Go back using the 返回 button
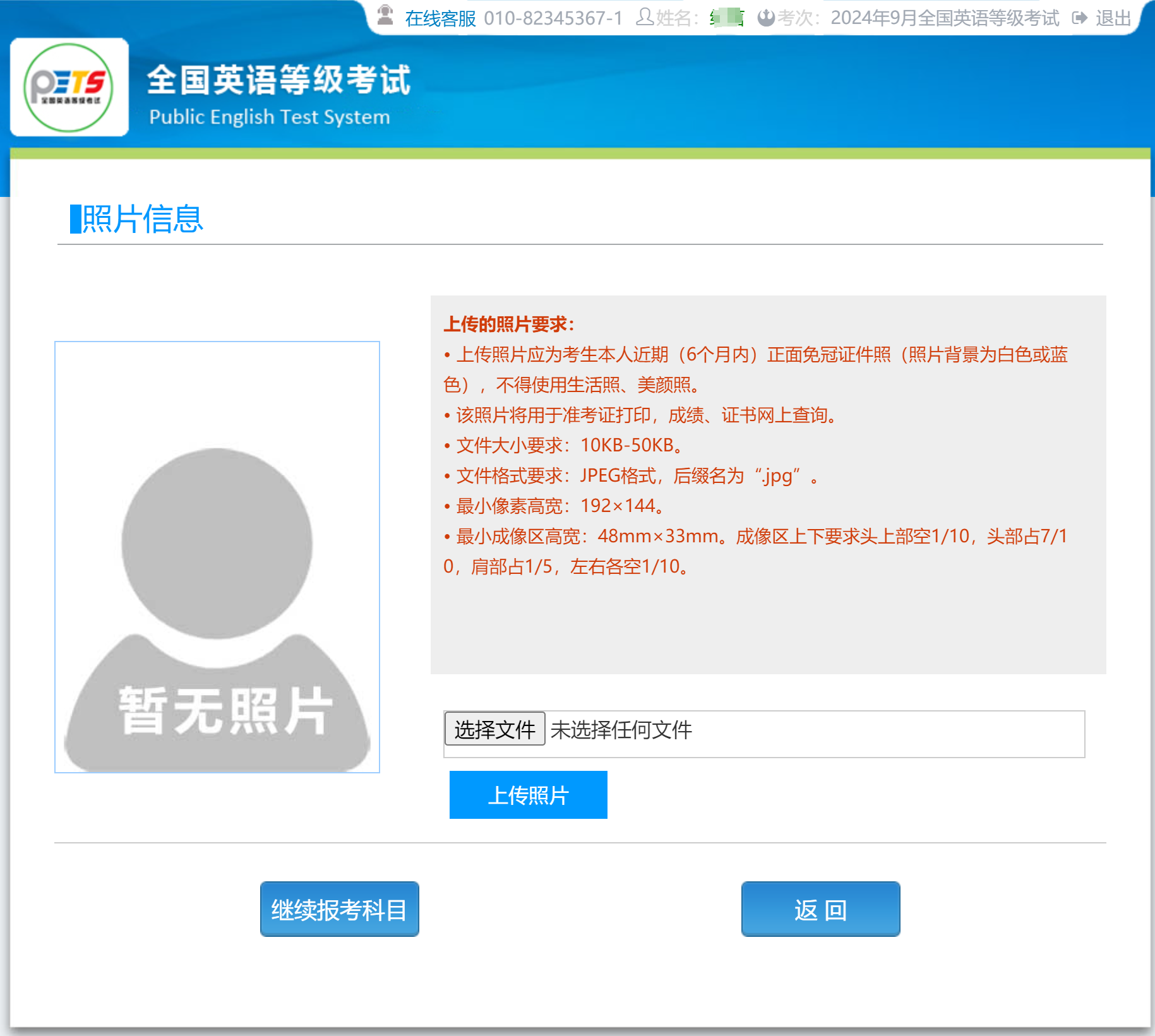The image size is (1155, 1036). pyautogui.click(x=820, y=909)
